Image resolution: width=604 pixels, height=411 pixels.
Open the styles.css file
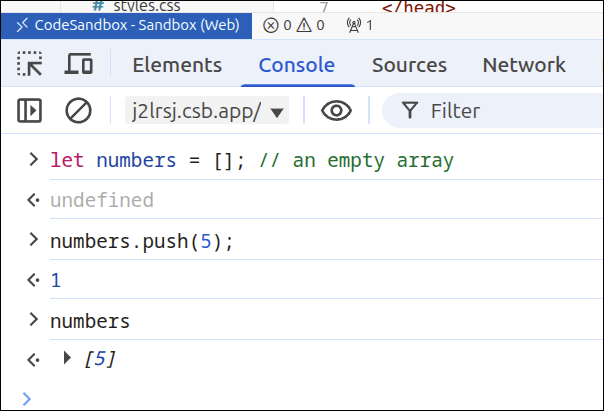[135, 6]
